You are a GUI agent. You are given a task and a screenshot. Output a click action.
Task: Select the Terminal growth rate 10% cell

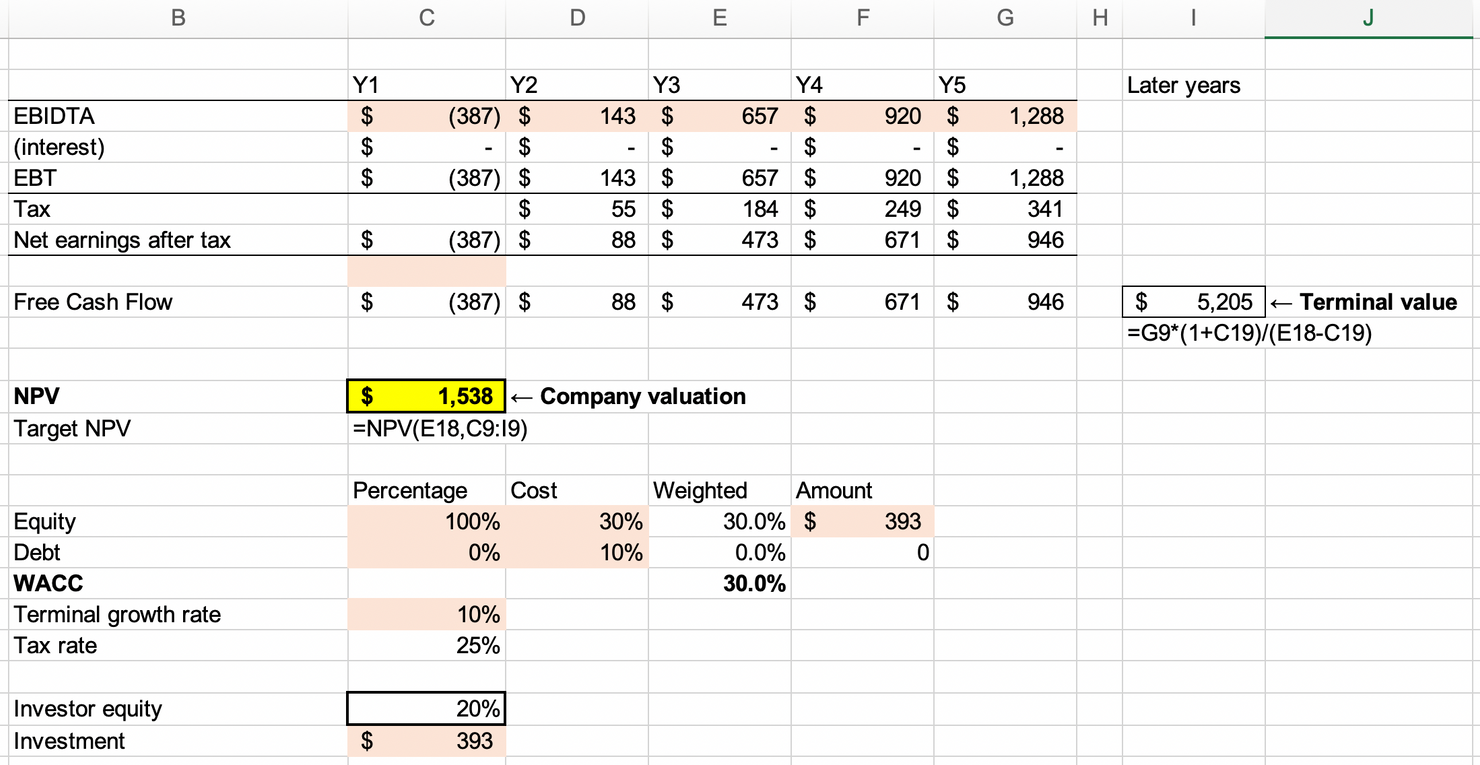coord(427,614)
